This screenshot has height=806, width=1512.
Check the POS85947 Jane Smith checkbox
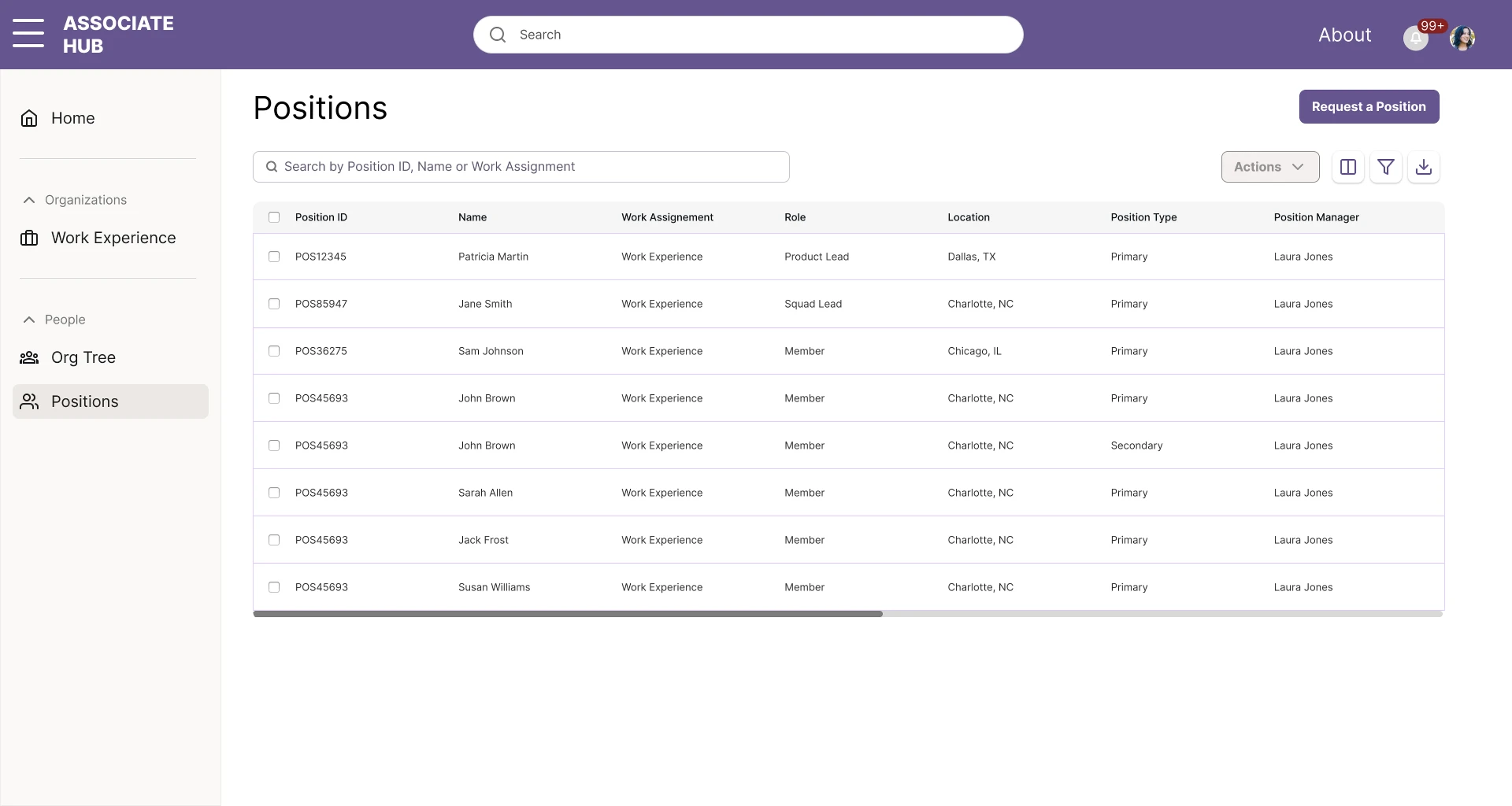tap(274, 304)
